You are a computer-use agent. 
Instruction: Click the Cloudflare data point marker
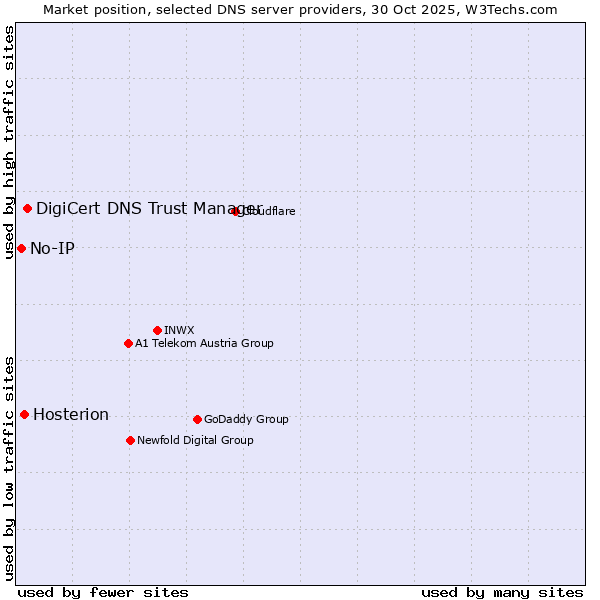click(236, 211)
